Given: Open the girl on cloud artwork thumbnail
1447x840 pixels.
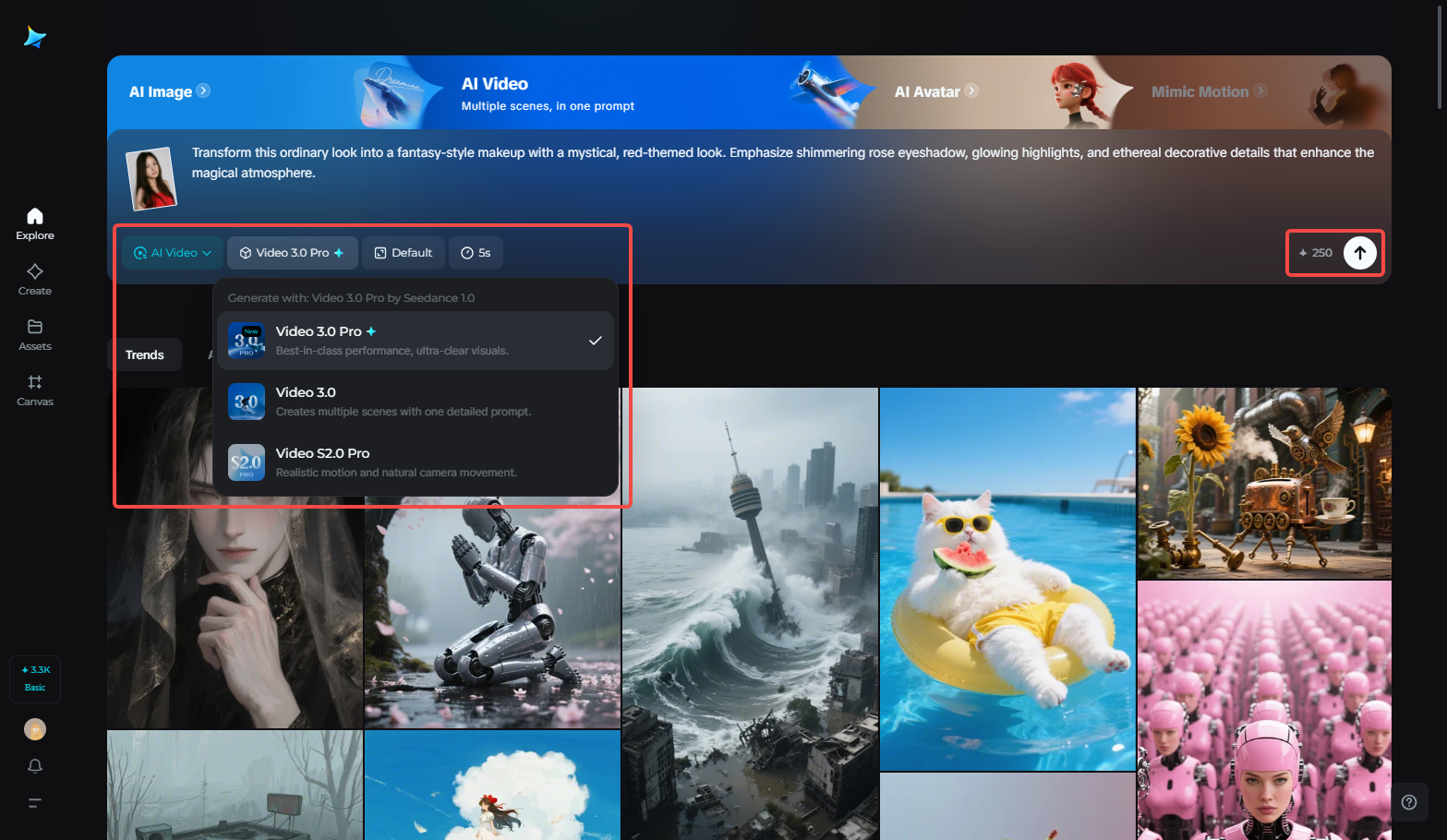Looking at the screenshot, I should 492,786.
